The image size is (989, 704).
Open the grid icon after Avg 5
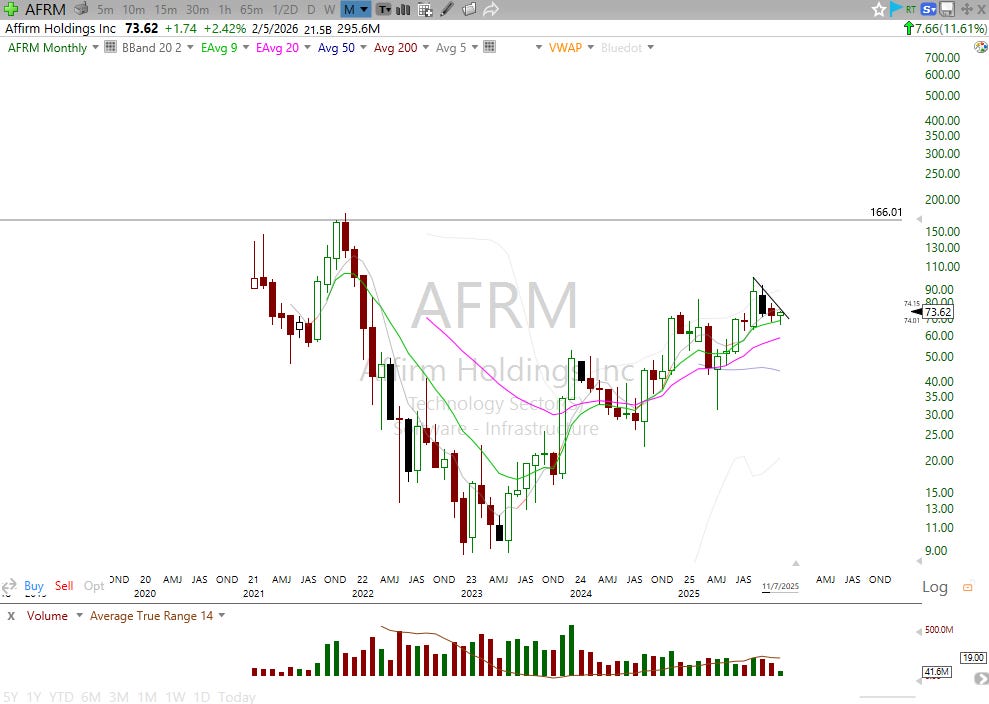tap(489, 47)
